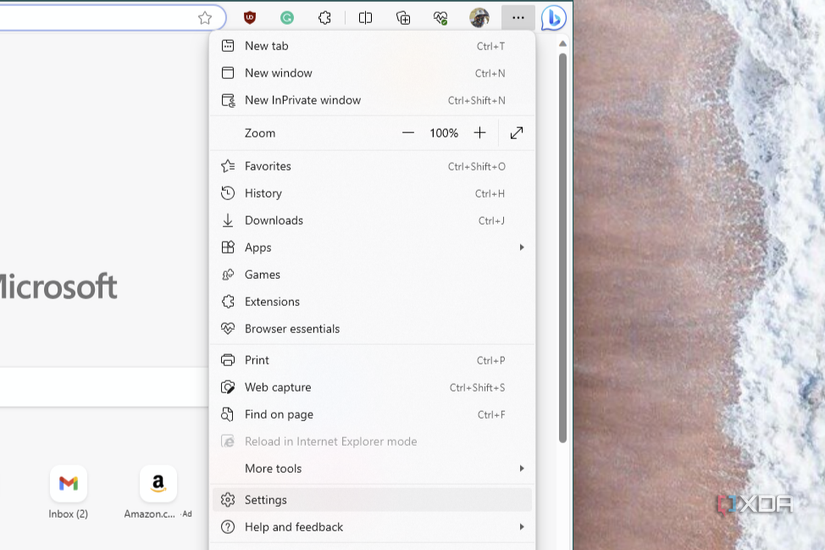Open Games menu entry
The width and height of the screenshot is (825, 550).
(x=373, y=275)
